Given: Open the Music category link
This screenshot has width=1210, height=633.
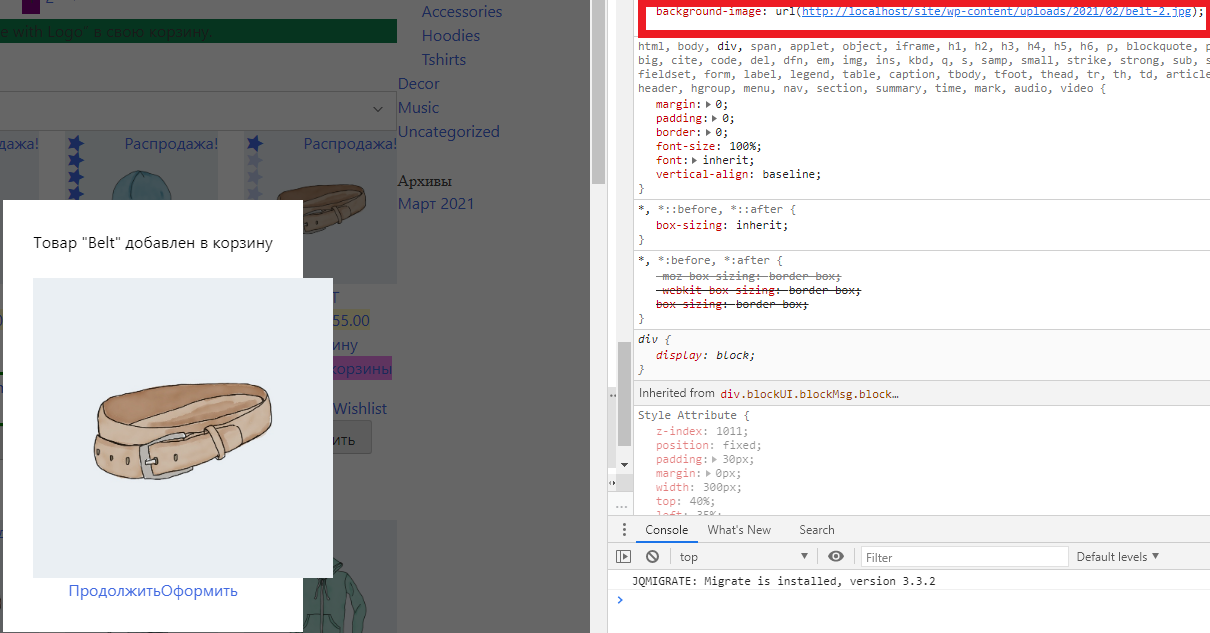Looking at the screenshot, I should (419, 108).
